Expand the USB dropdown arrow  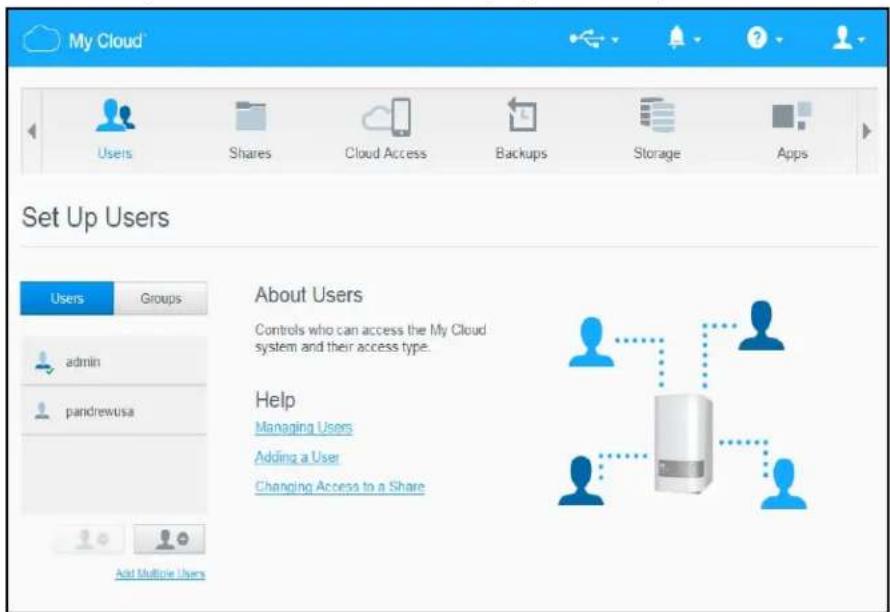click(x=615, y=40)
